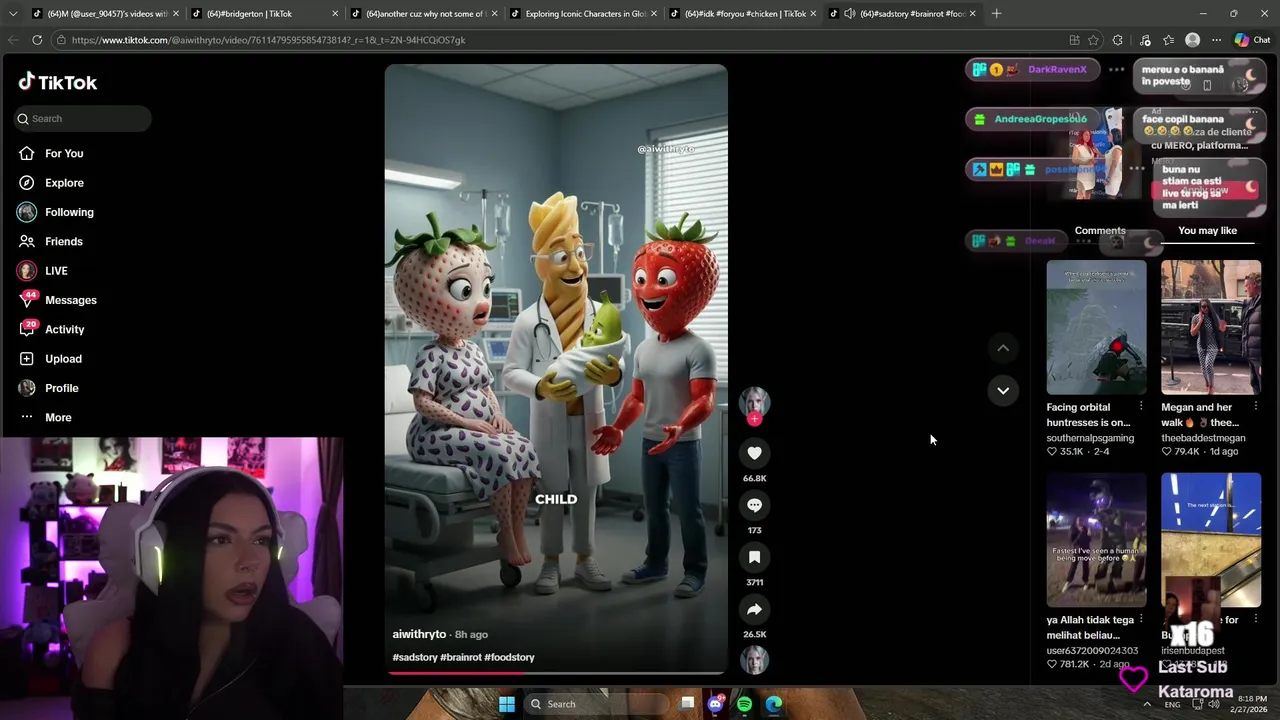1280x720 pixels.
Task: Favorite this page with star icon
Action: tap(1093, 40)
